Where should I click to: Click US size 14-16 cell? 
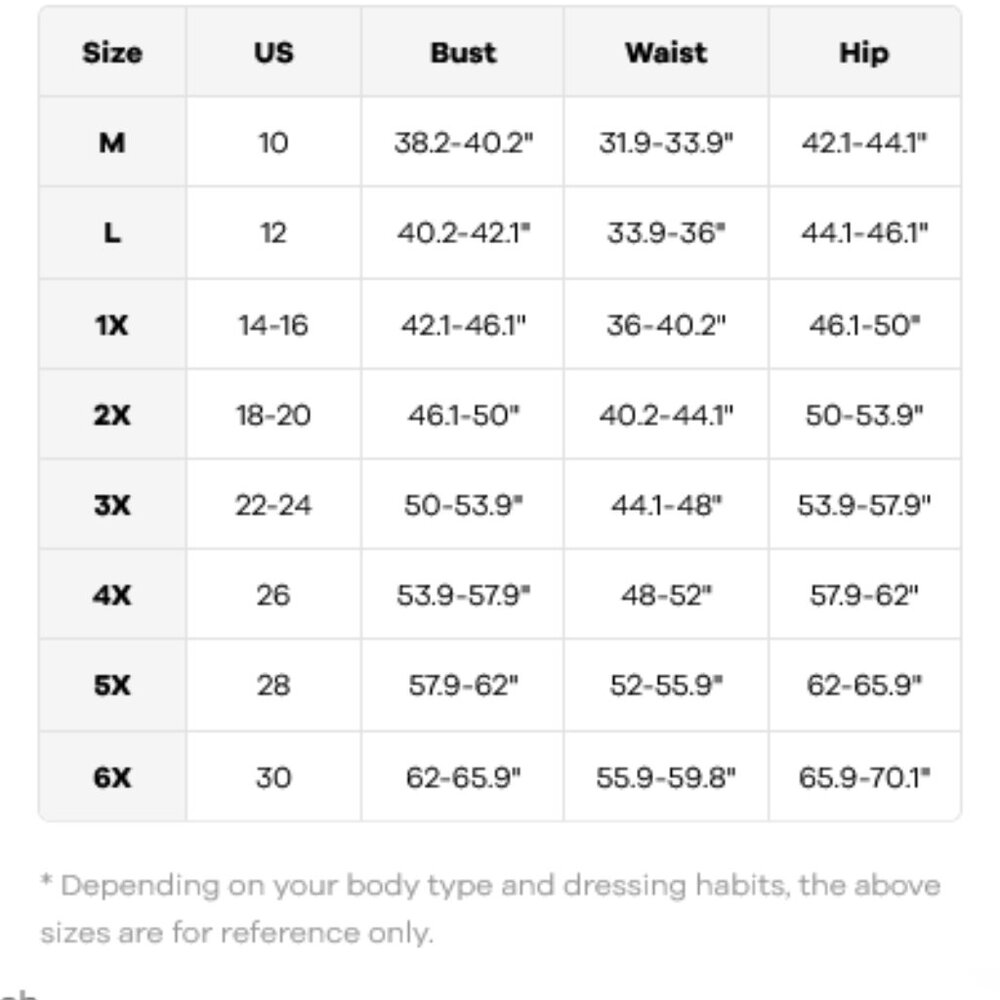coord(274,325)
